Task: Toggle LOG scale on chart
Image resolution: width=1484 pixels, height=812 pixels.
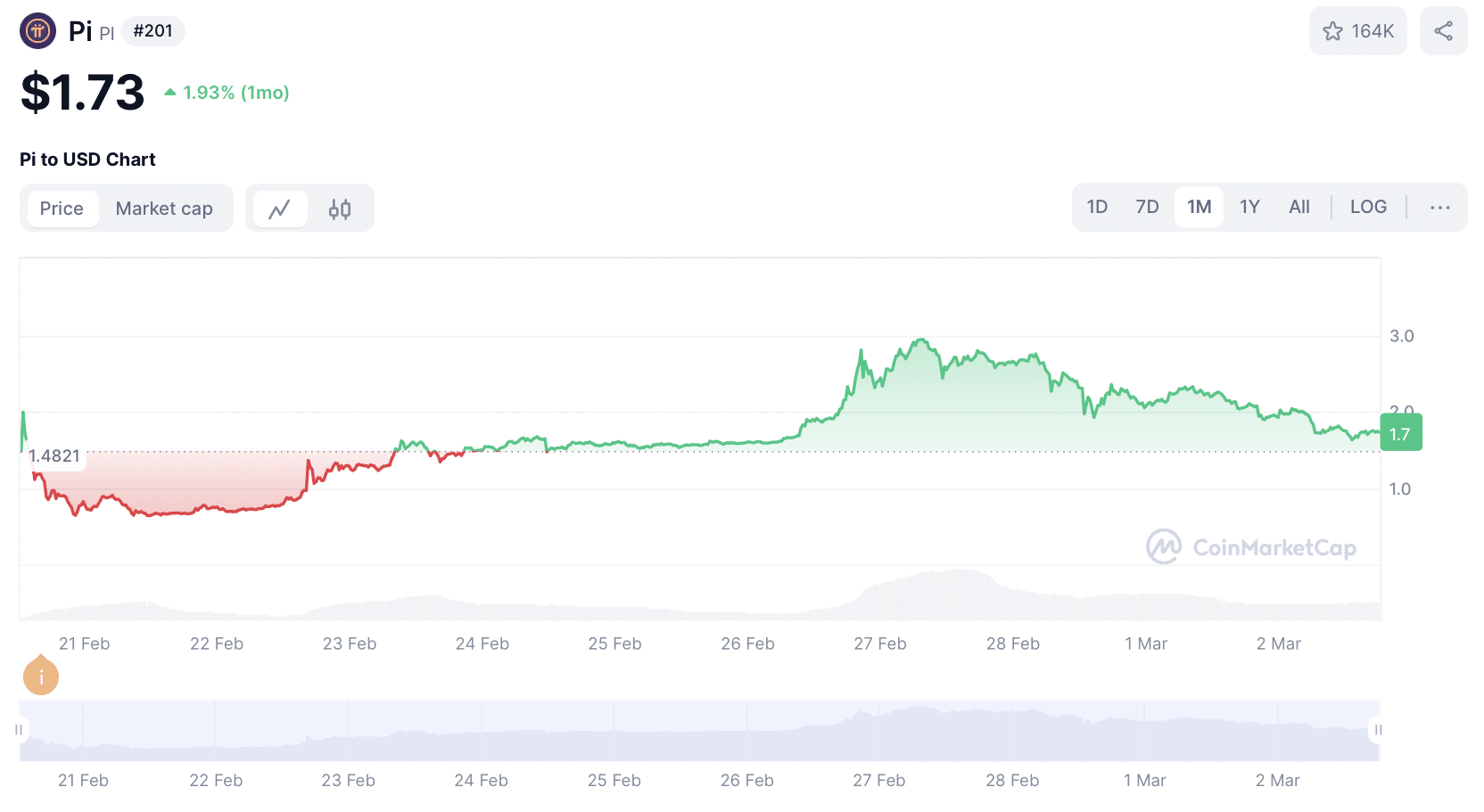Action: pyautogui.click(x=1367, y=207)
